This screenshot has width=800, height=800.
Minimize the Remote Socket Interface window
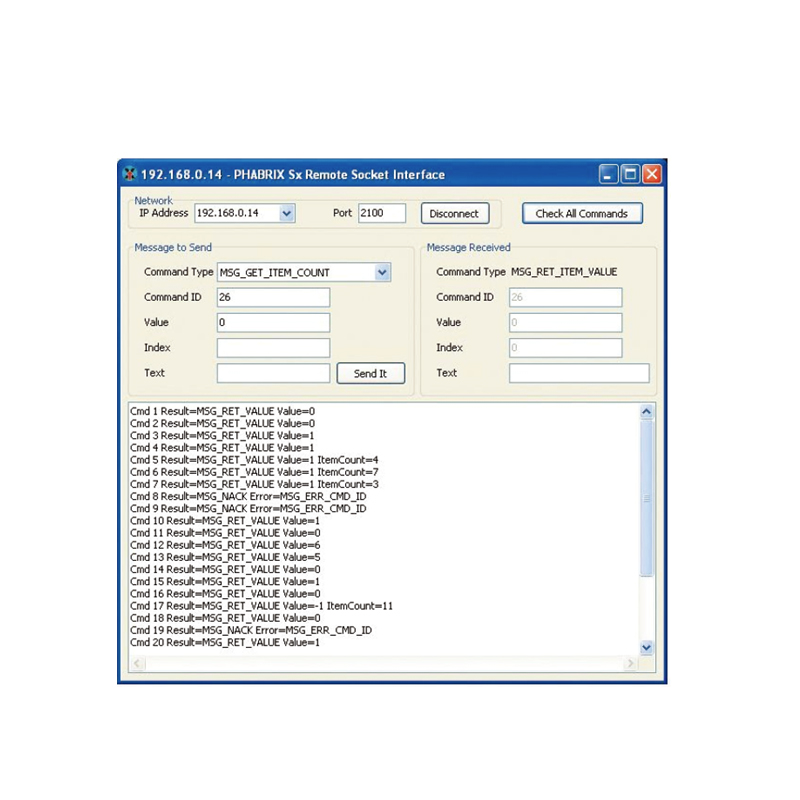click(608, 174)
